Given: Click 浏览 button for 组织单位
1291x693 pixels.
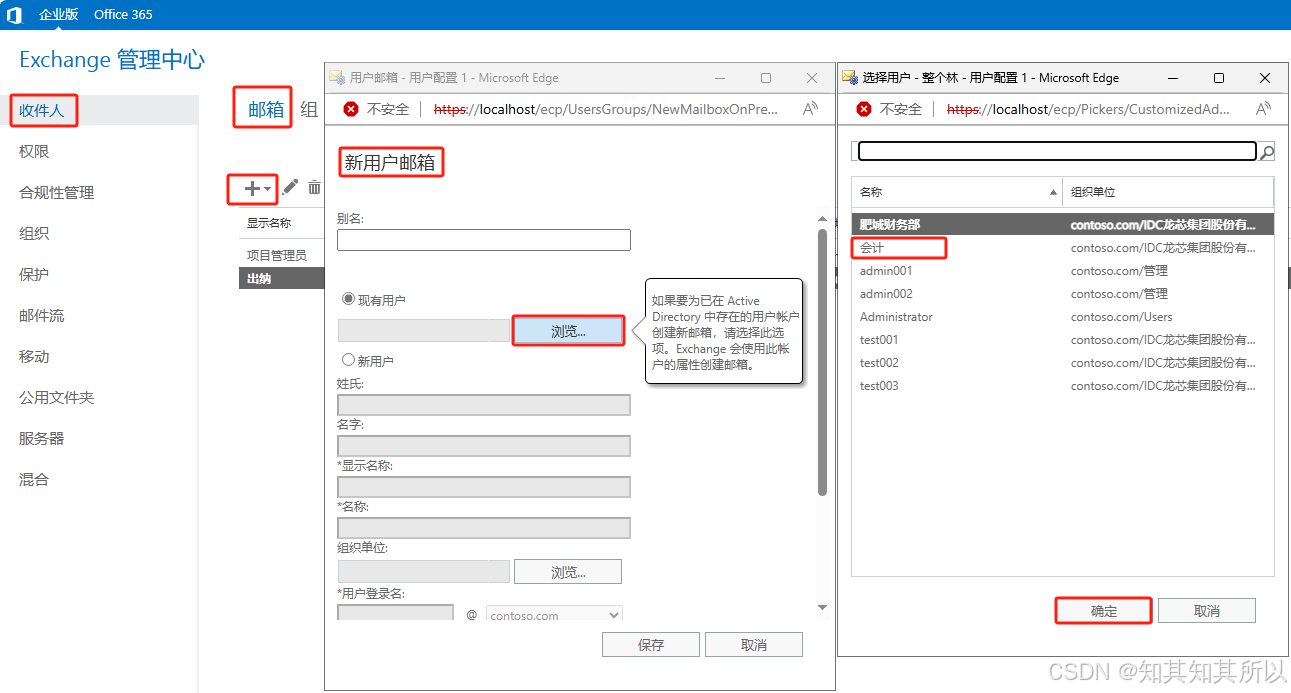Looking at the screenshot, I should 568,572.
